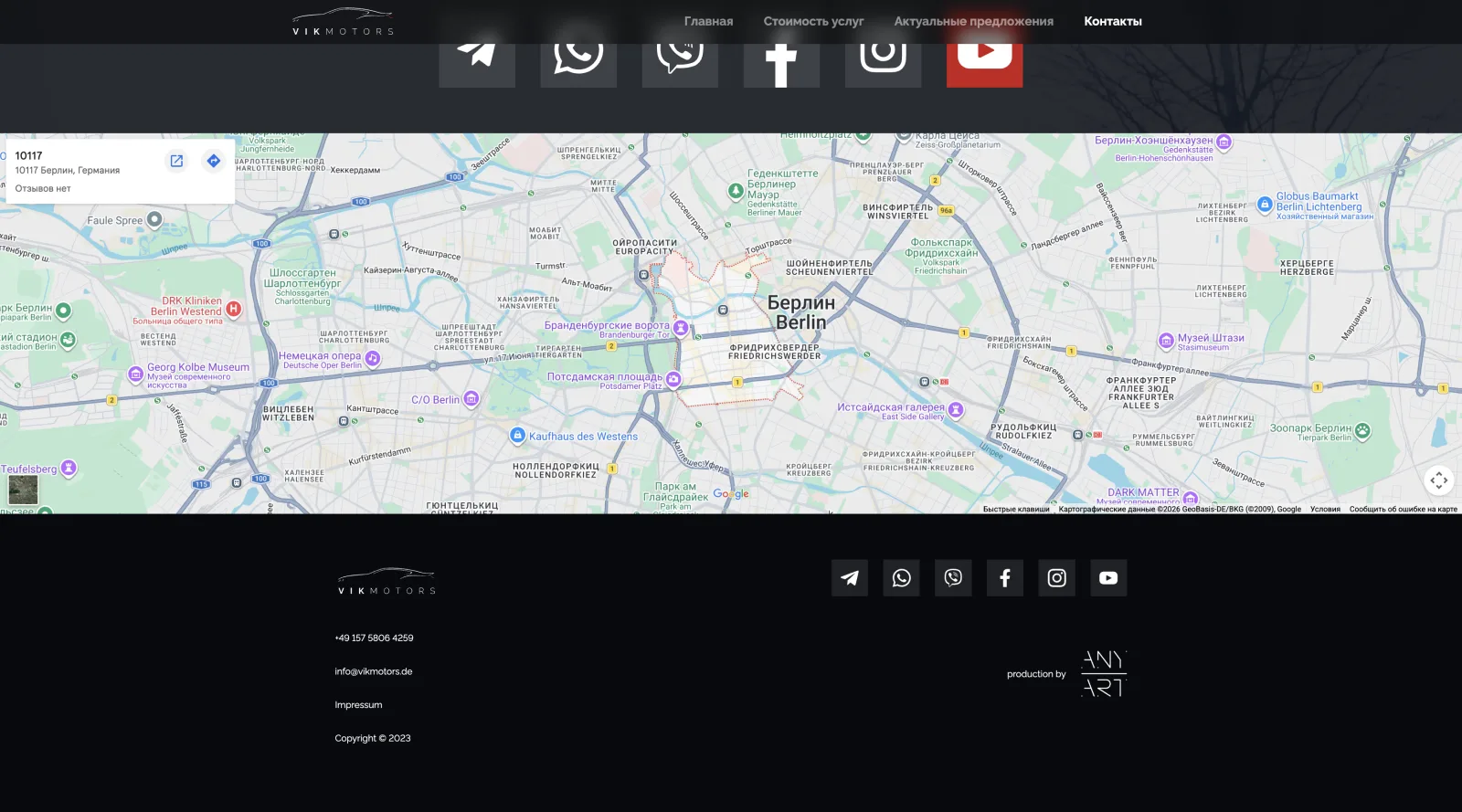The width and height of the screenshot is (1462, 812).
Task: Click the East Side Gallery marker
Action: click(956, 409)
